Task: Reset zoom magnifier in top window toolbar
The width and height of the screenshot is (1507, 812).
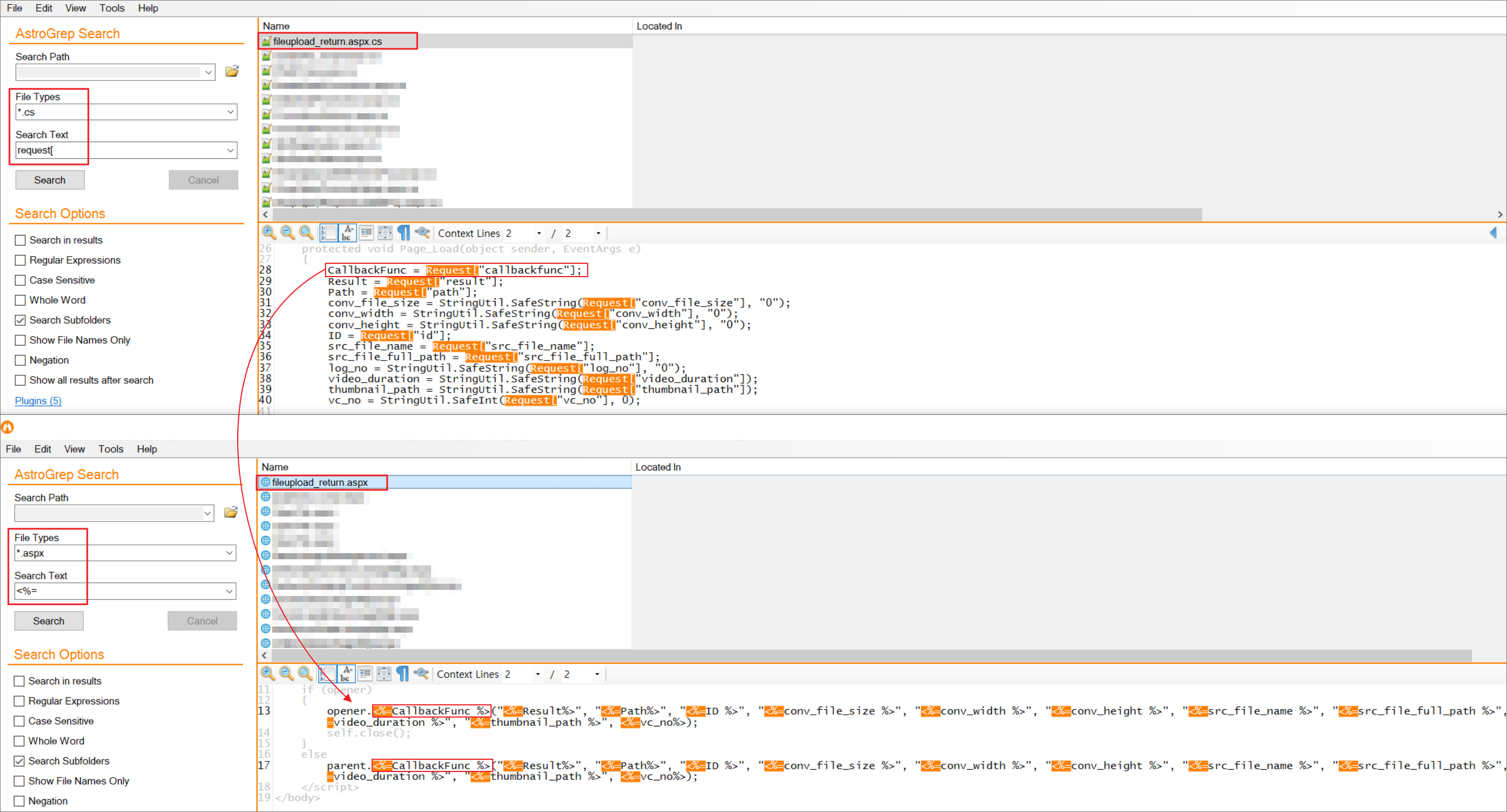Action: [306, 233]
